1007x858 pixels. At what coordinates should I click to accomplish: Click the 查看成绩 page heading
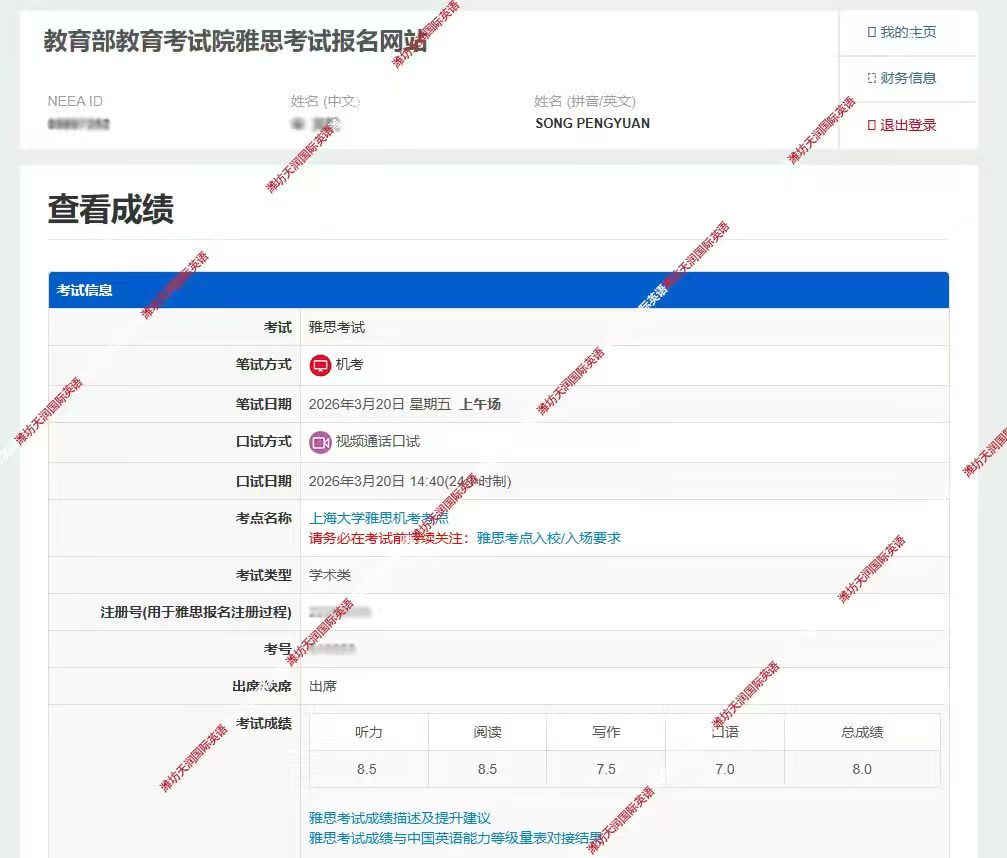pyautogui.click(x=111, y=210)
